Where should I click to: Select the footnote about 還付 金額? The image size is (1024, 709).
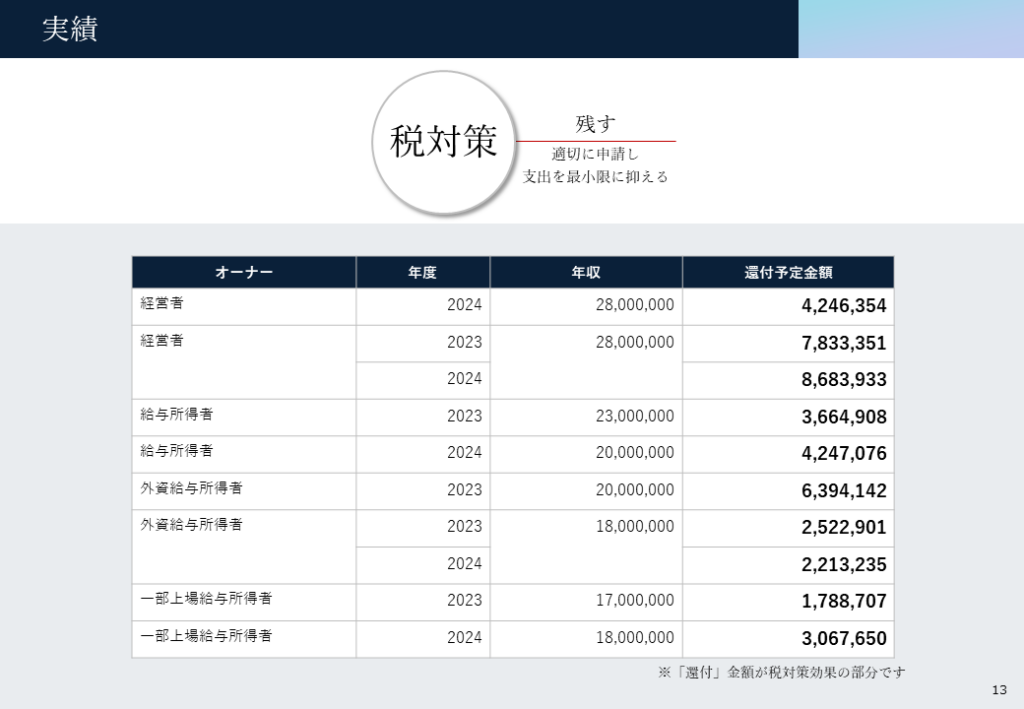tap(782, 672)
